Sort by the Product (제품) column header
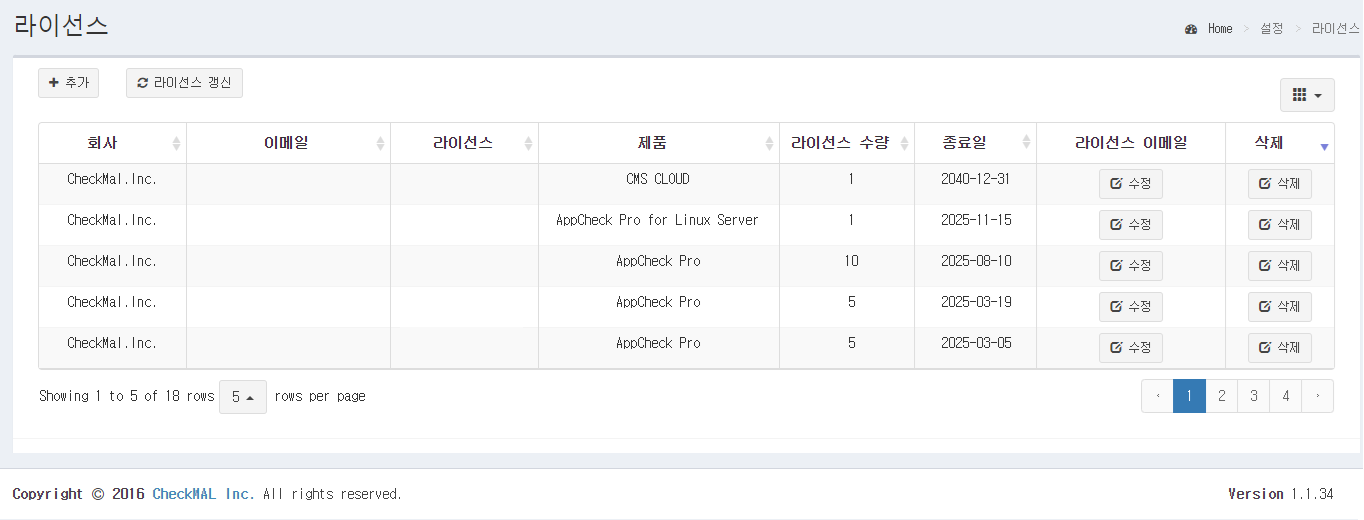Image resolution: width=1364 pixels, height=520 pixels. click(x=658, y=143)
